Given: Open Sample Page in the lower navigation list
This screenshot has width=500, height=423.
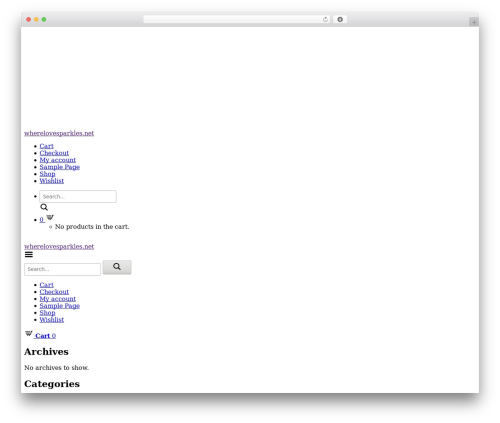Looking at the screenshot, I should (x=60, y=306).
